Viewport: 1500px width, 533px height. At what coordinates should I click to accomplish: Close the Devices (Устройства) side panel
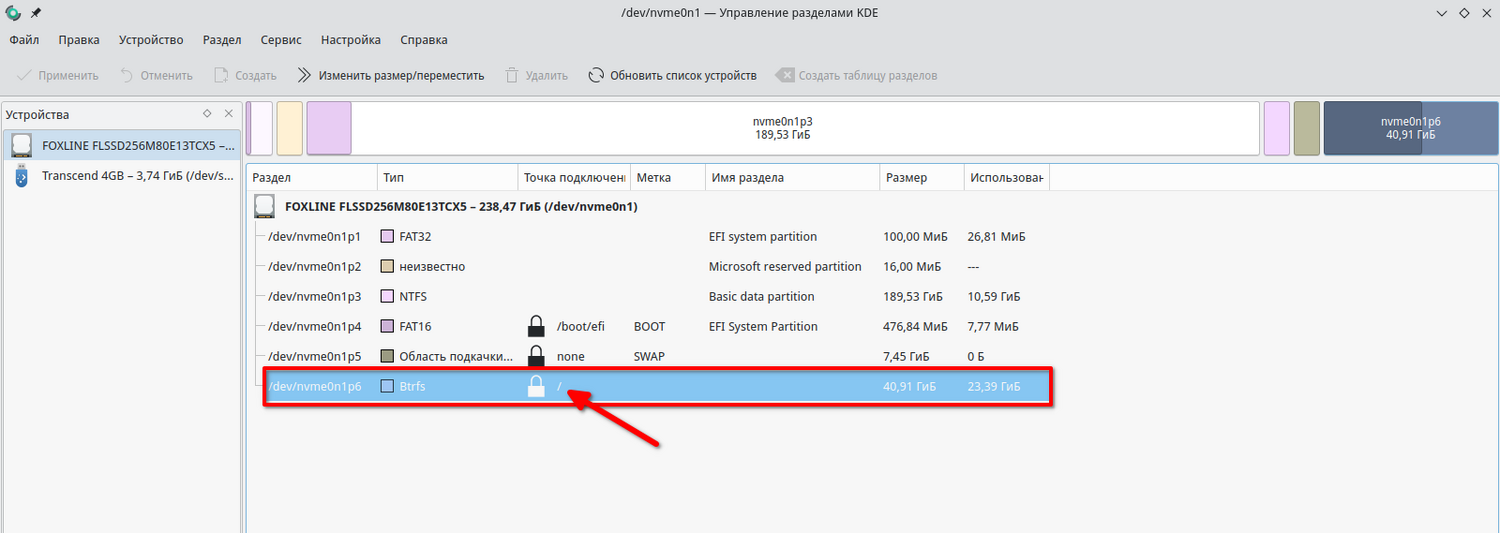(228, 114)
